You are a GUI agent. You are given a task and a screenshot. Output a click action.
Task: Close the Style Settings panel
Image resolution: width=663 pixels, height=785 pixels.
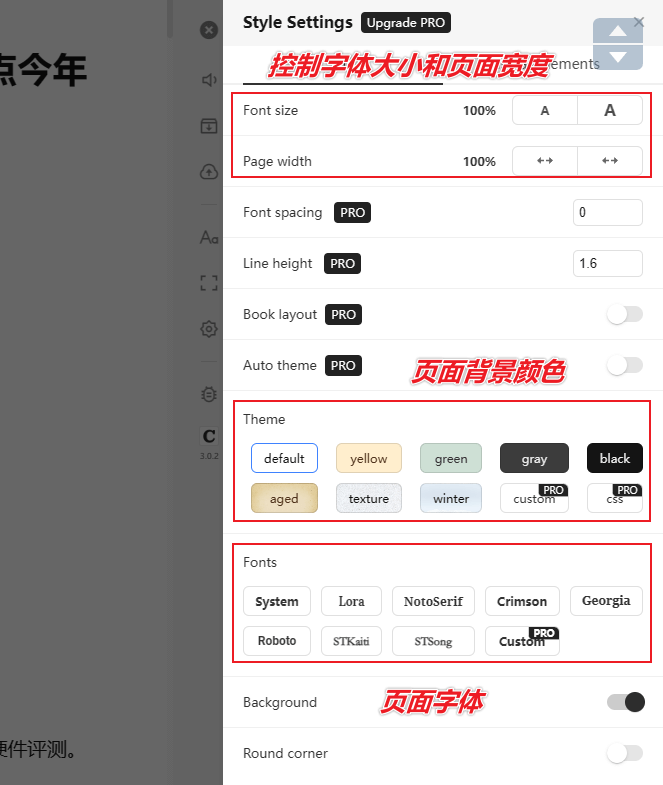[638, 22]
